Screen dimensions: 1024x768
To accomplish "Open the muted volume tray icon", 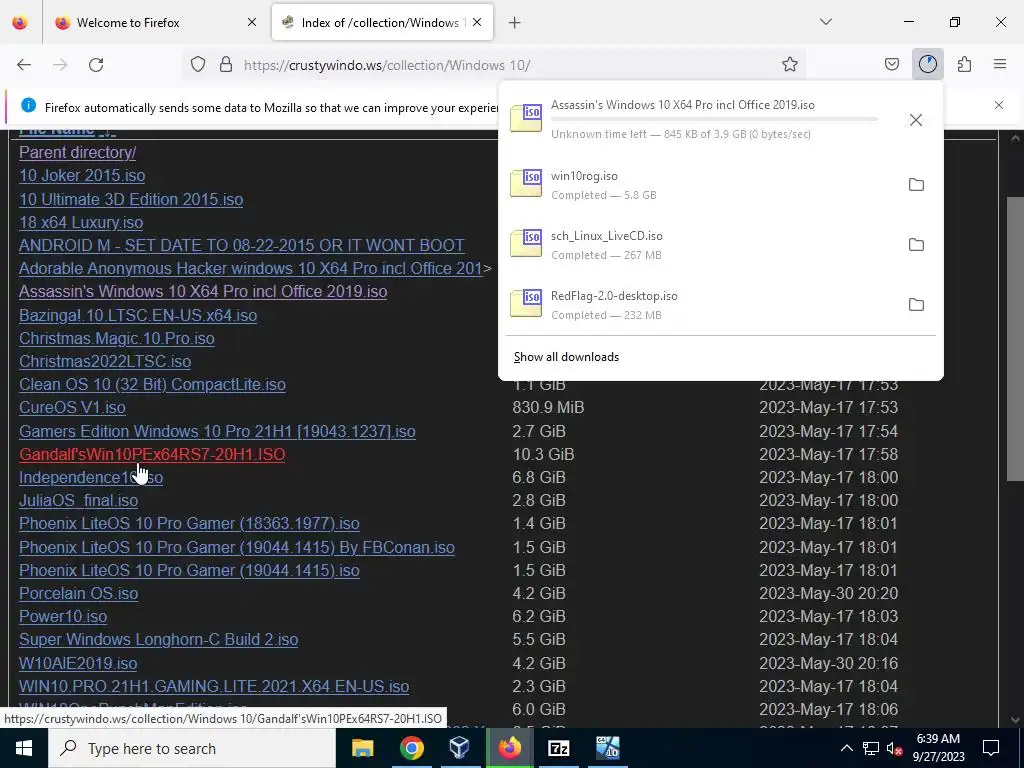I will click(894, 749).
